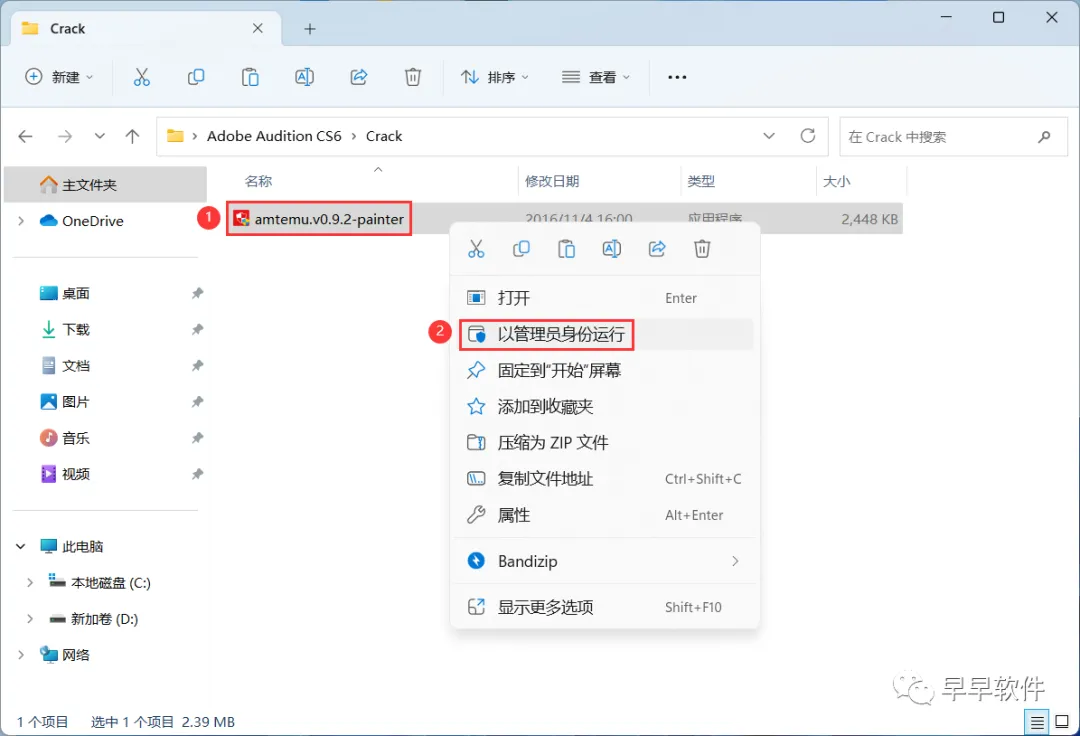1080x736 pixels.
Task: Open 属性 from context menu
Action: (x=605, y=515)
